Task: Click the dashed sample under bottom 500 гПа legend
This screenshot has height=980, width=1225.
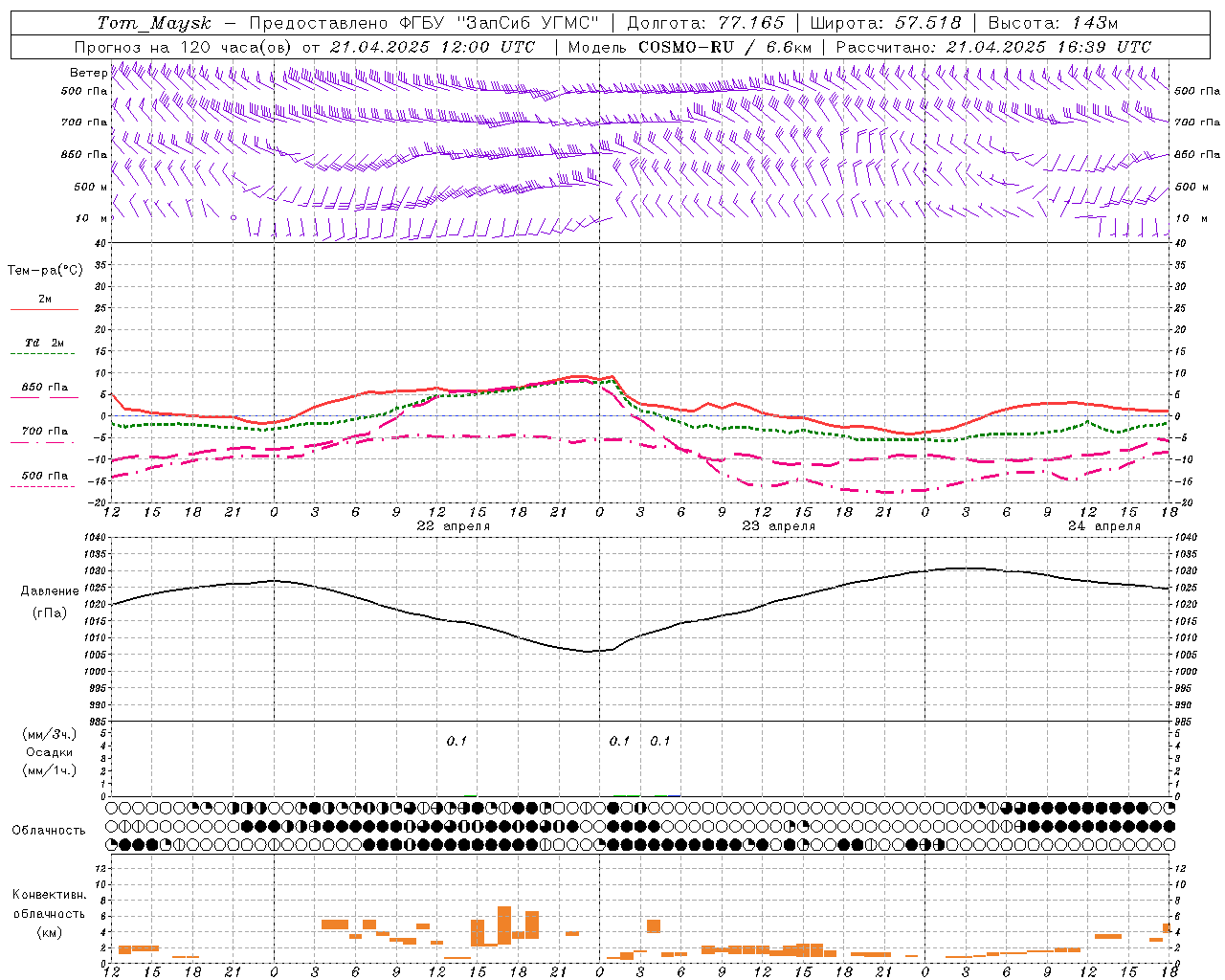Action: click(x=42, y=486)
